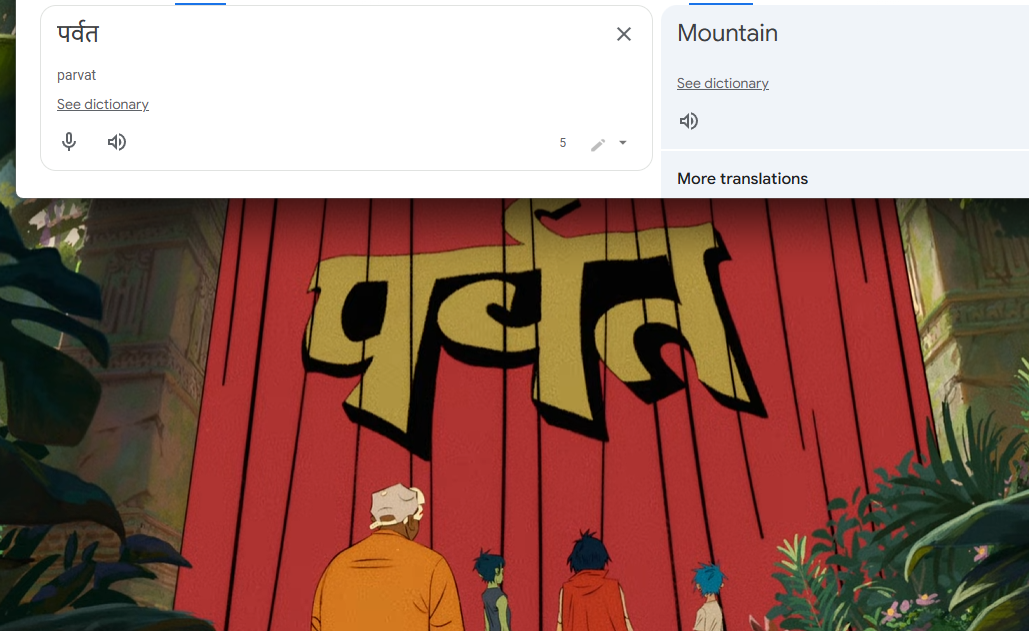Screen dimensions: 1029x631
Task: Open See dictionary under Mountain
Action: tap(723, 83)
